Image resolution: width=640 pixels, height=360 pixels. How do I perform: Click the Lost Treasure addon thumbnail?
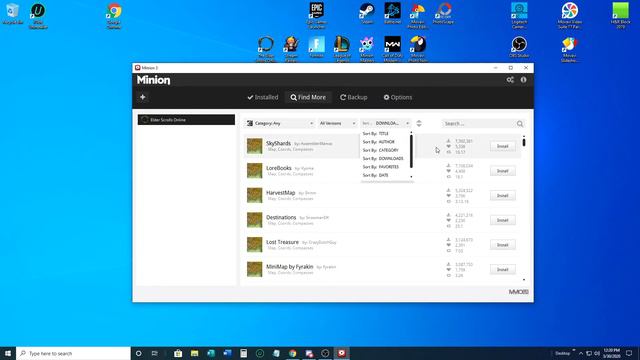pyautogui.click(x=254, y=244)
